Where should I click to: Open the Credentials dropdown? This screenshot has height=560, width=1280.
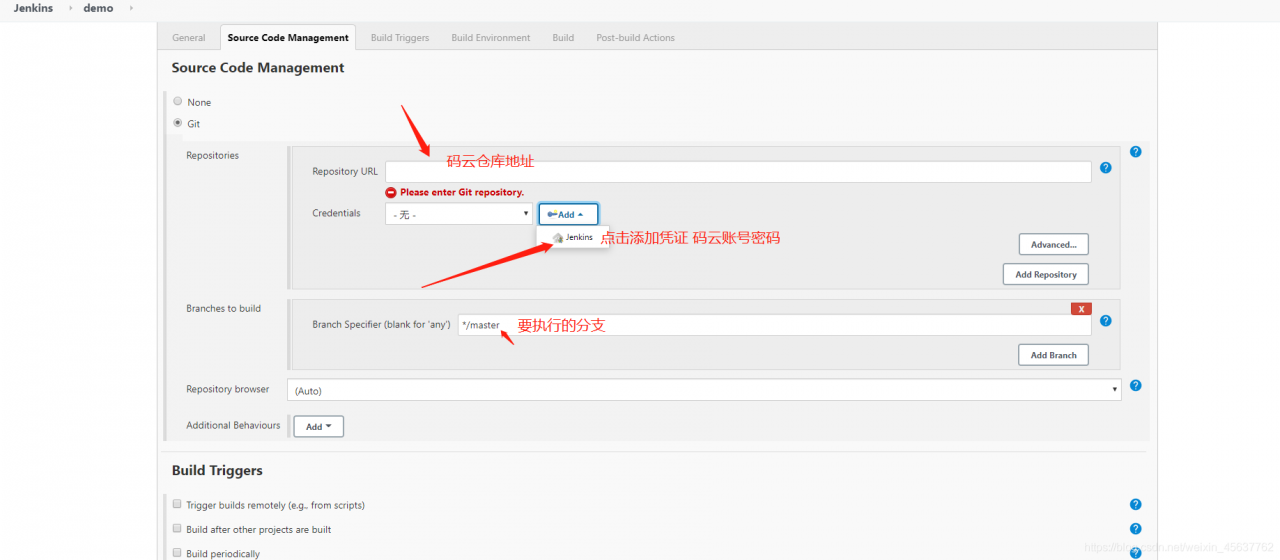coord(459,214)
